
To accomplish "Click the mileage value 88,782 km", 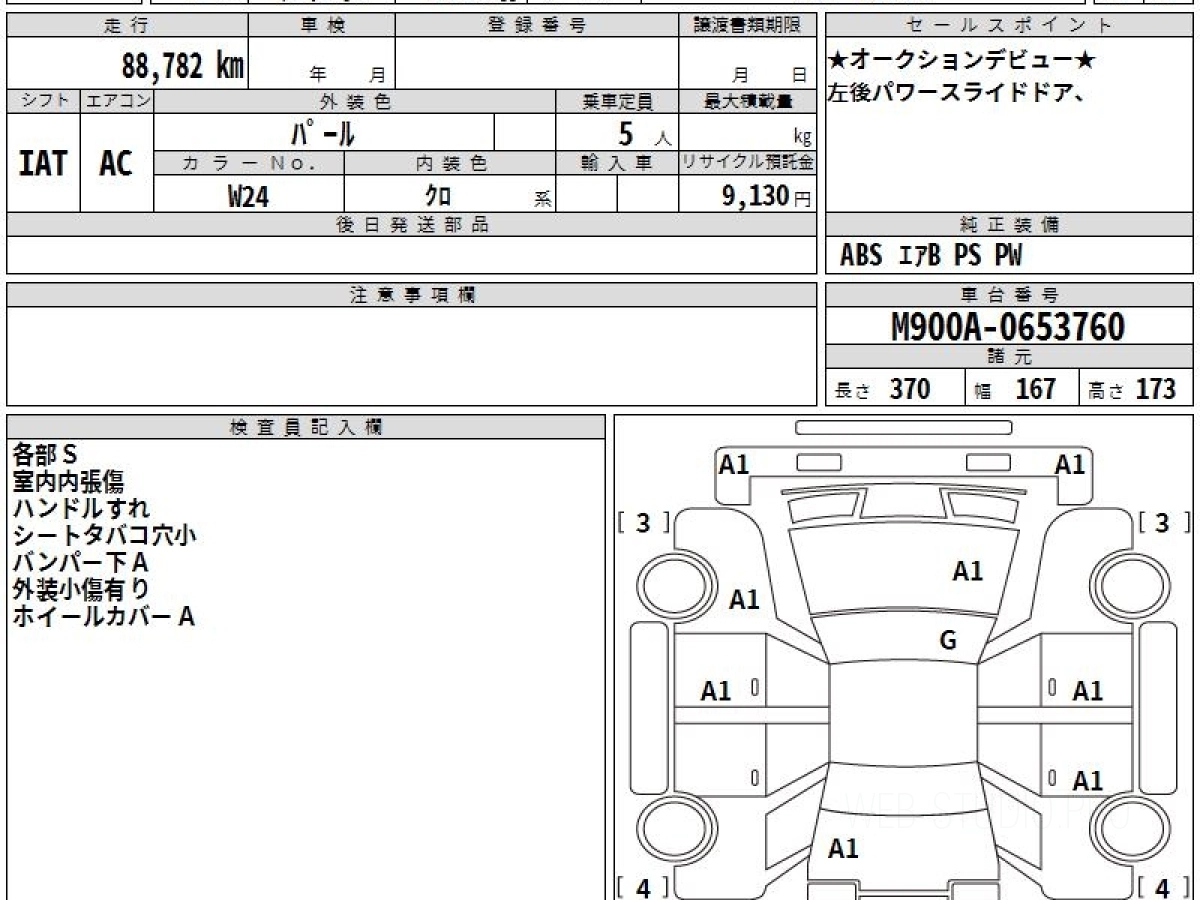I will click(x=183, y=66).
